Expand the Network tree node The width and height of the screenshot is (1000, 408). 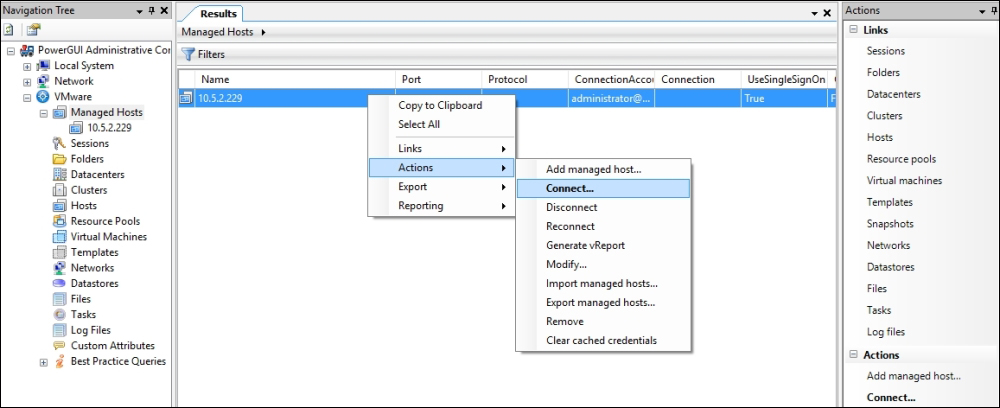[x=27, y=82]
